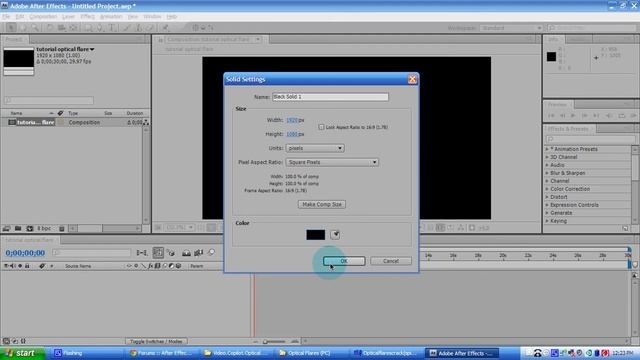This screenshot has width=640, height=360.
Task: Open the Window menu
Action: pos(152,17)
